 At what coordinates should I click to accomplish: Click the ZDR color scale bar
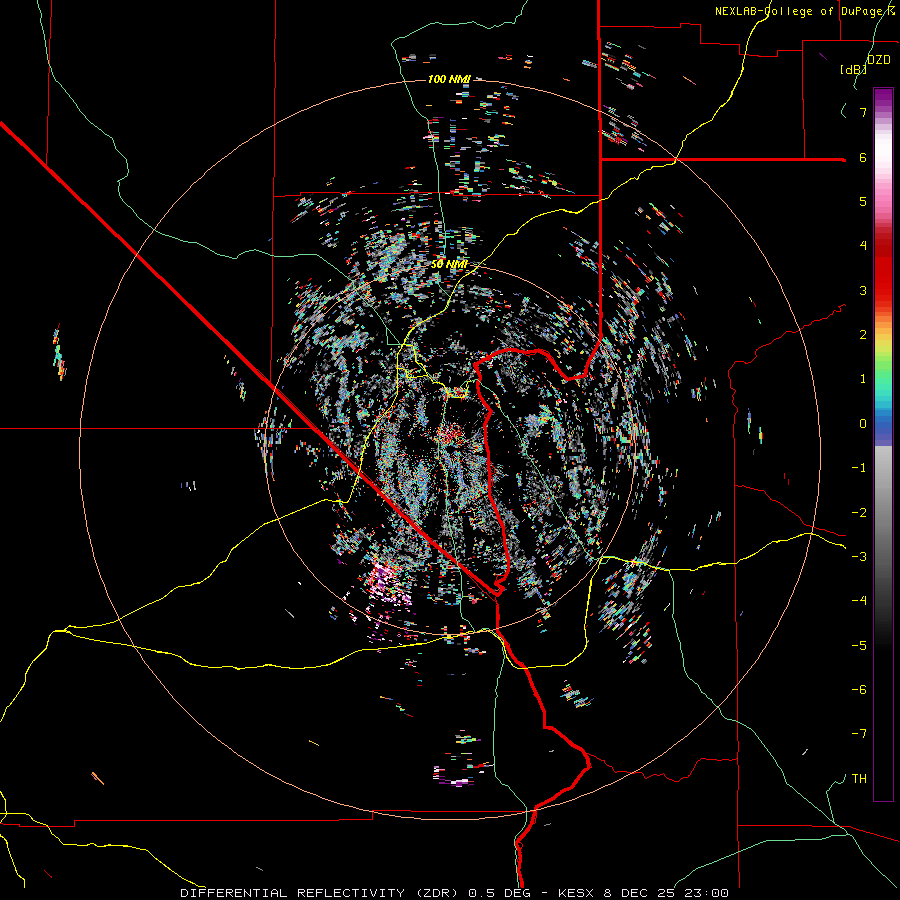pyautogui.click(x=883, y=444)
